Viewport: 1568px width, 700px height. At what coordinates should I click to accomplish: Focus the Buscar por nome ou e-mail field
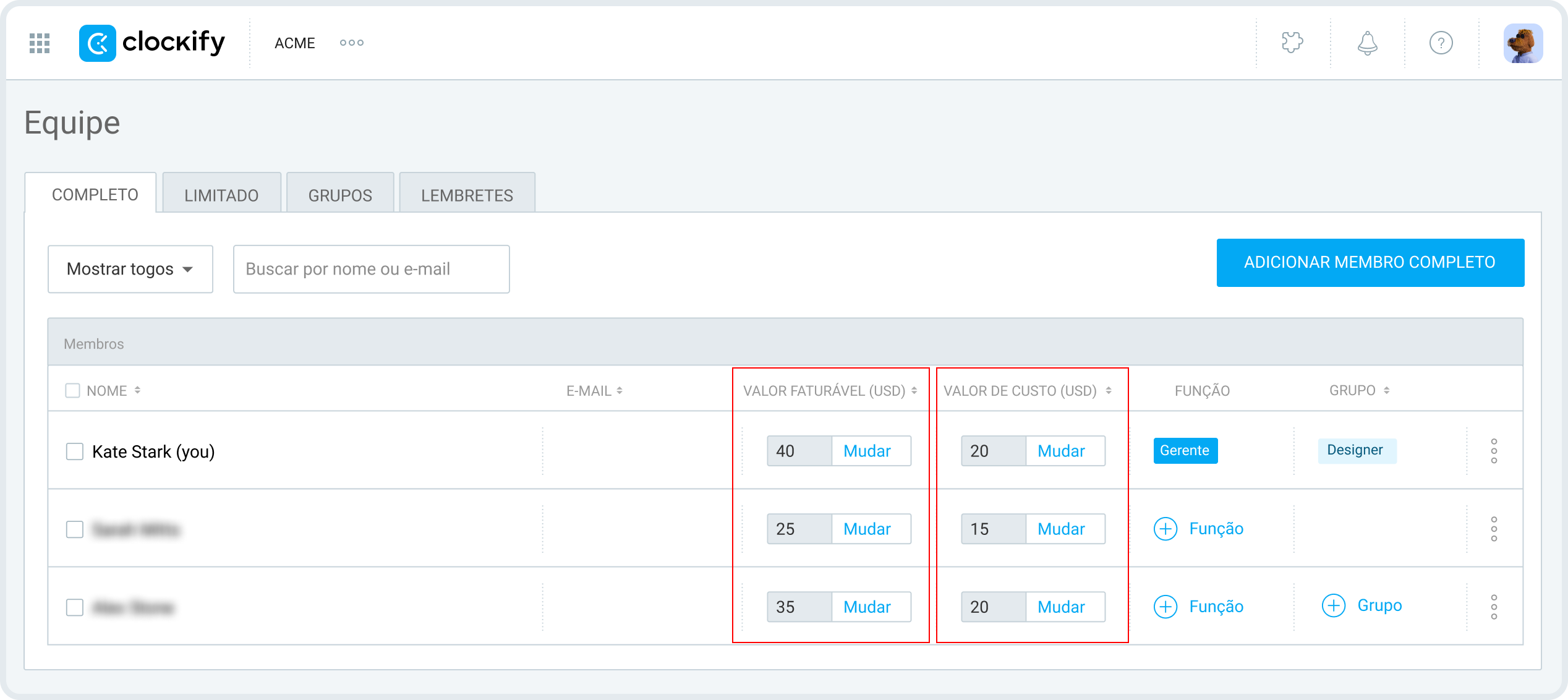pyautogui.click(x=371, y=269)
